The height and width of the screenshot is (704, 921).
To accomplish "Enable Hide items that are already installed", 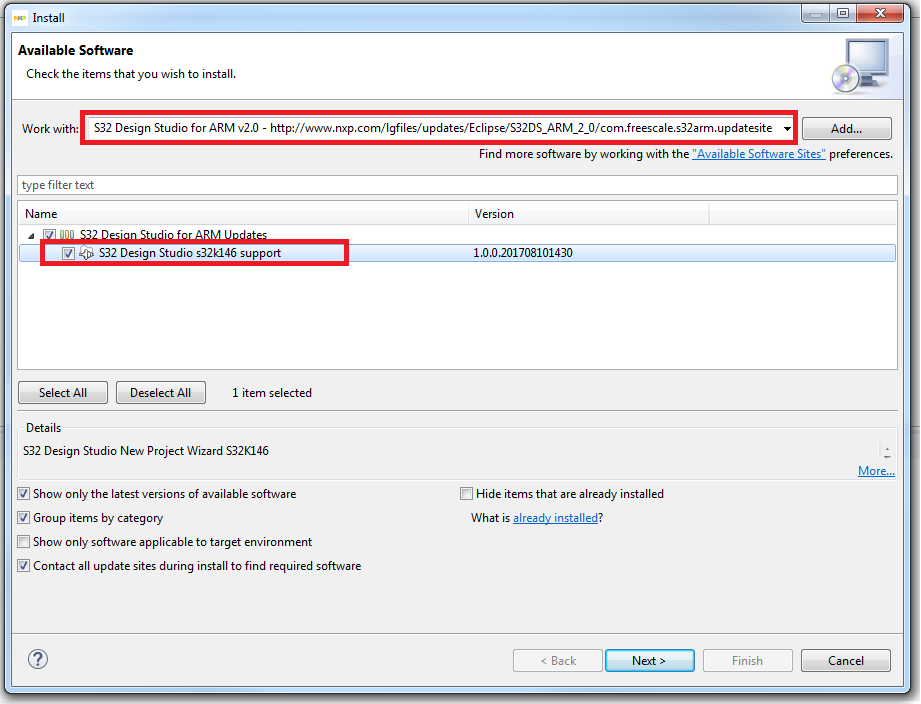I will (466, 494).
